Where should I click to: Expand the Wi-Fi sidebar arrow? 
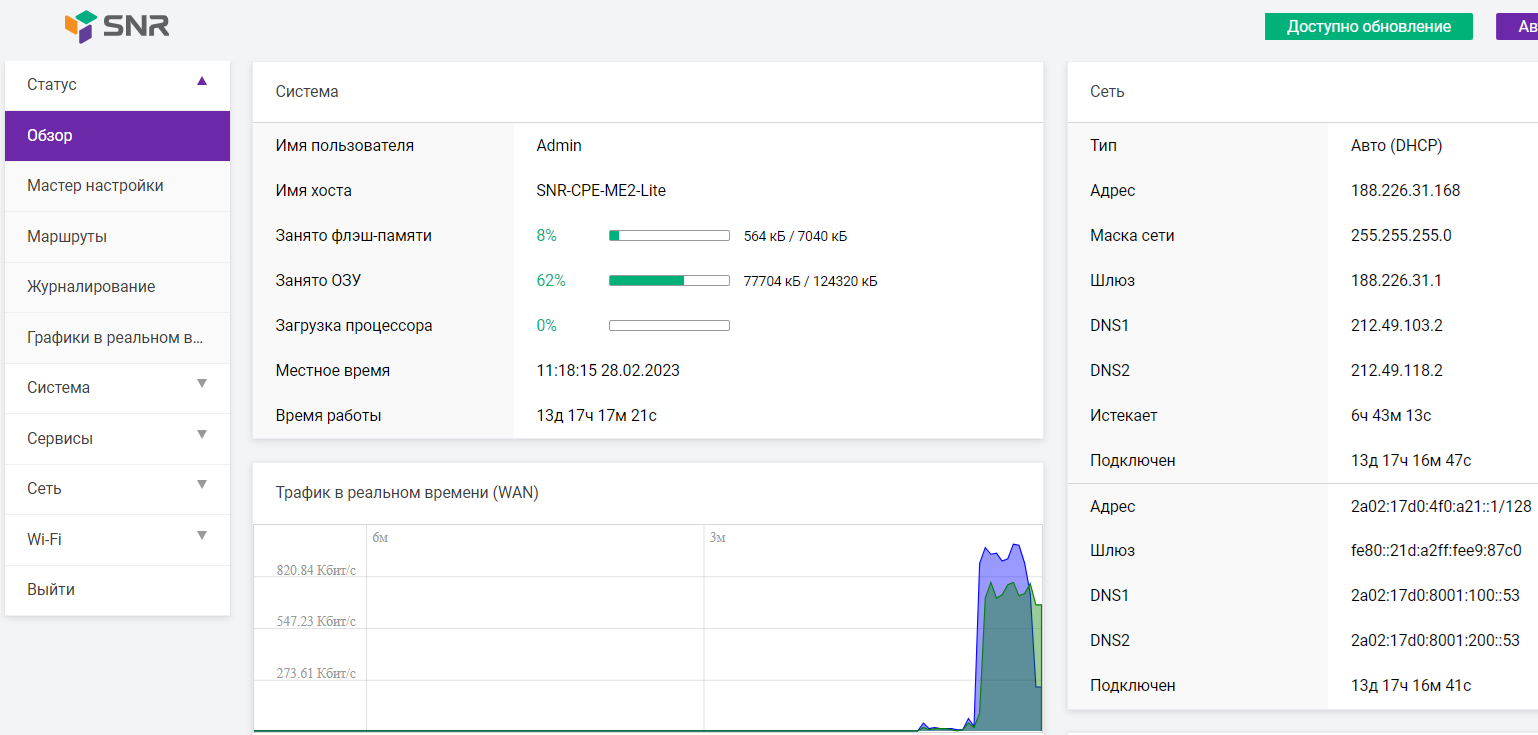point(202,536)
